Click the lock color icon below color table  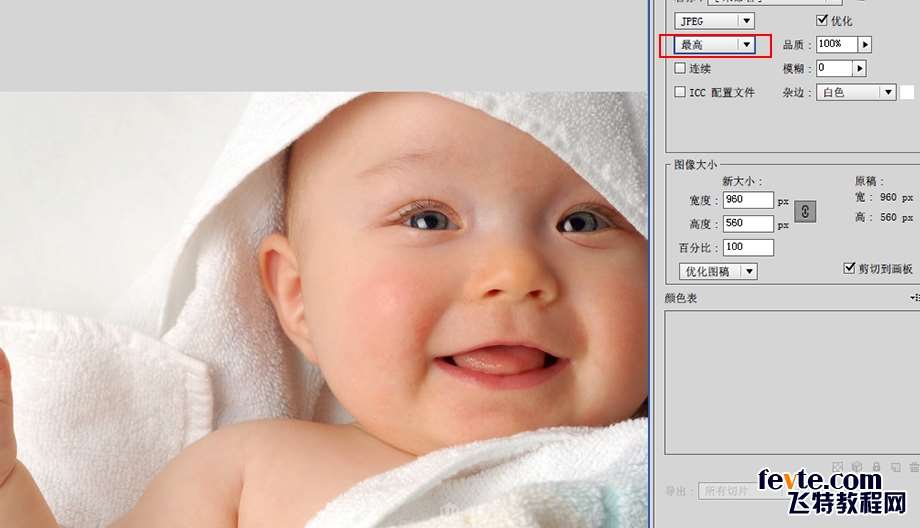point(876,466)
